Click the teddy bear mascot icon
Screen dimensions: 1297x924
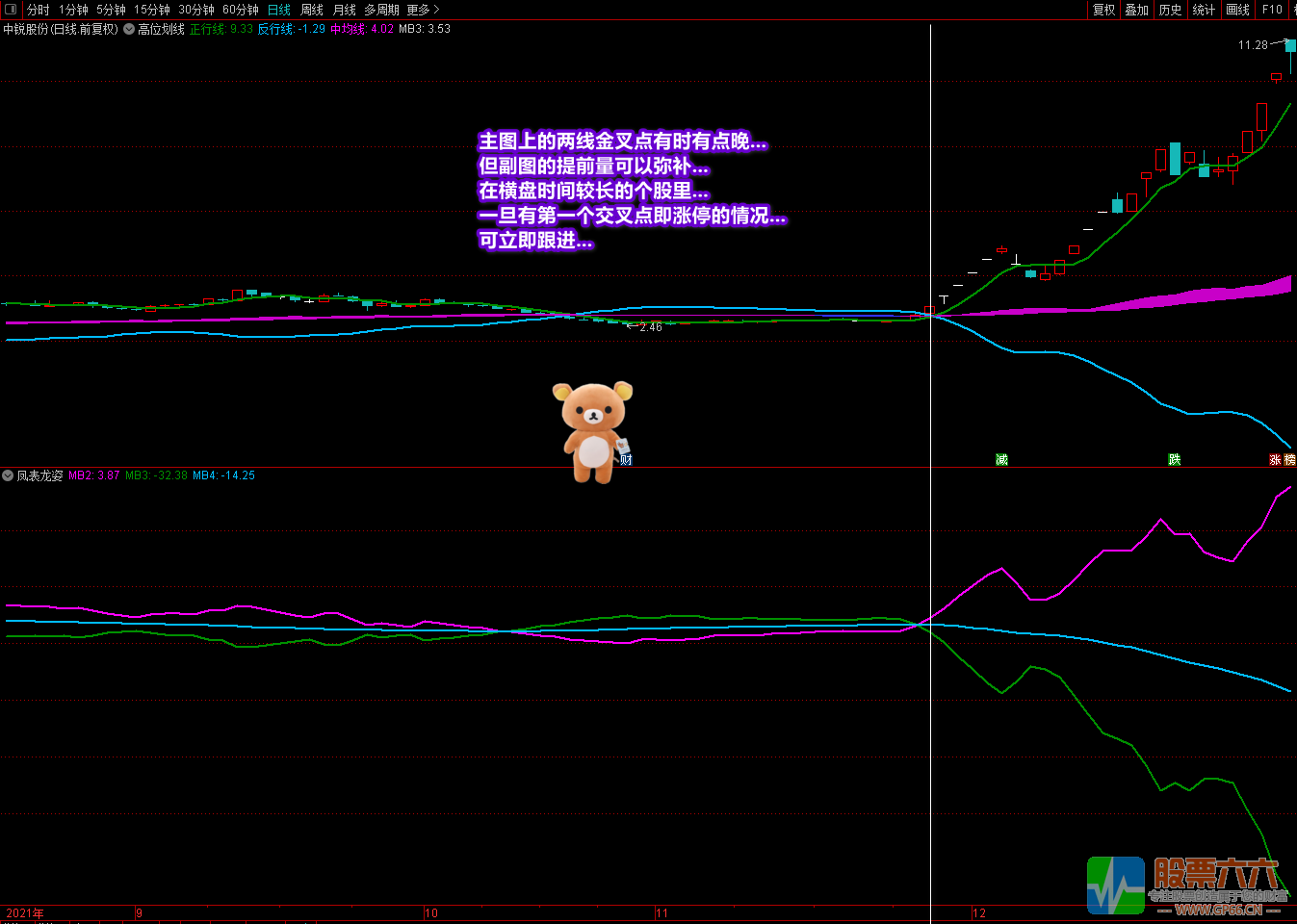pyautogui.click(x=592, y=430)
